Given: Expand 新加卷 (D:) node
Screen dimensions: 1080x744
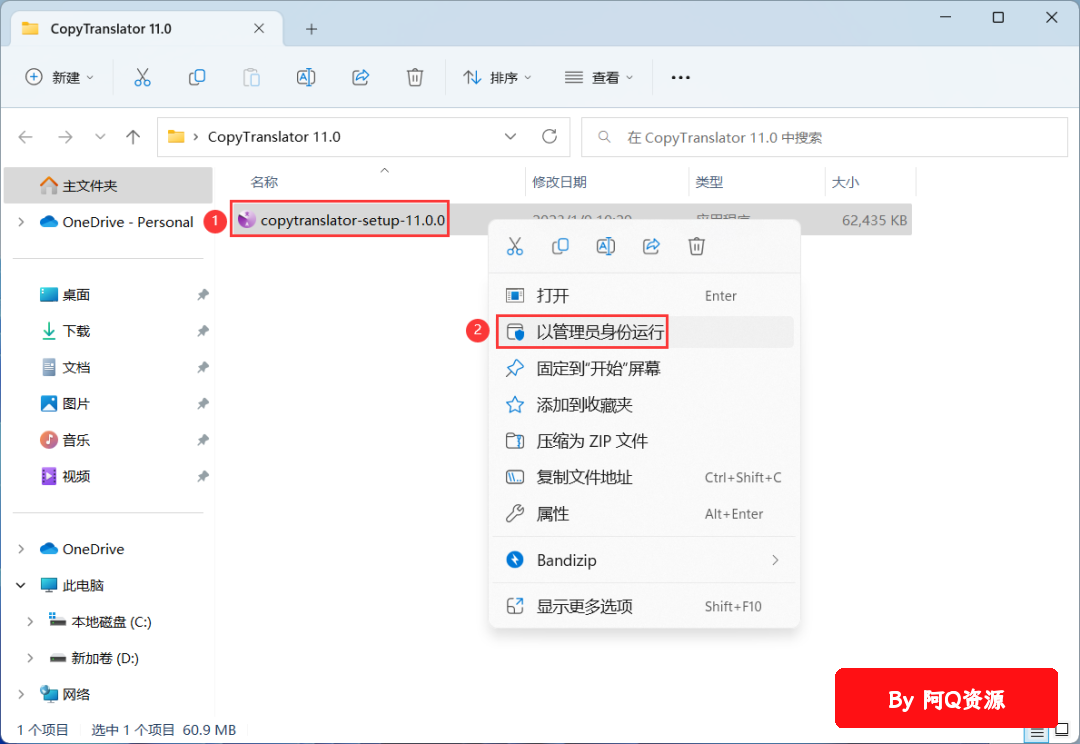Looking at the screenshot, I should [x=30, y=658].
